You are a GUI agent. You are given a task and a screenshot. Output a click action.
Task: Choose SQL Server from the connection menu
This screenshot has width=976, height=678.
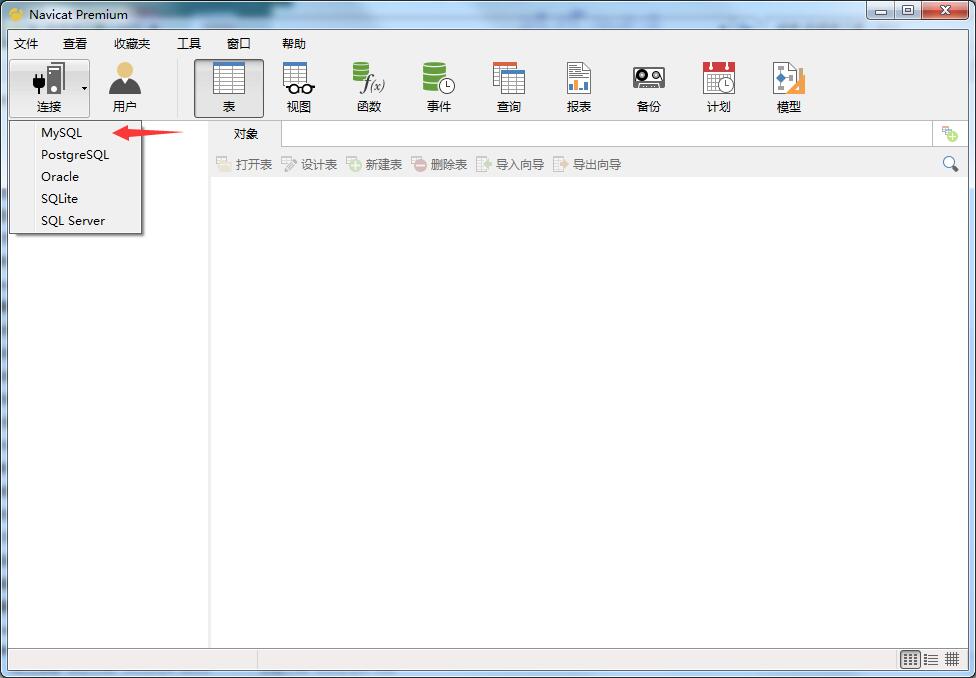76,220
